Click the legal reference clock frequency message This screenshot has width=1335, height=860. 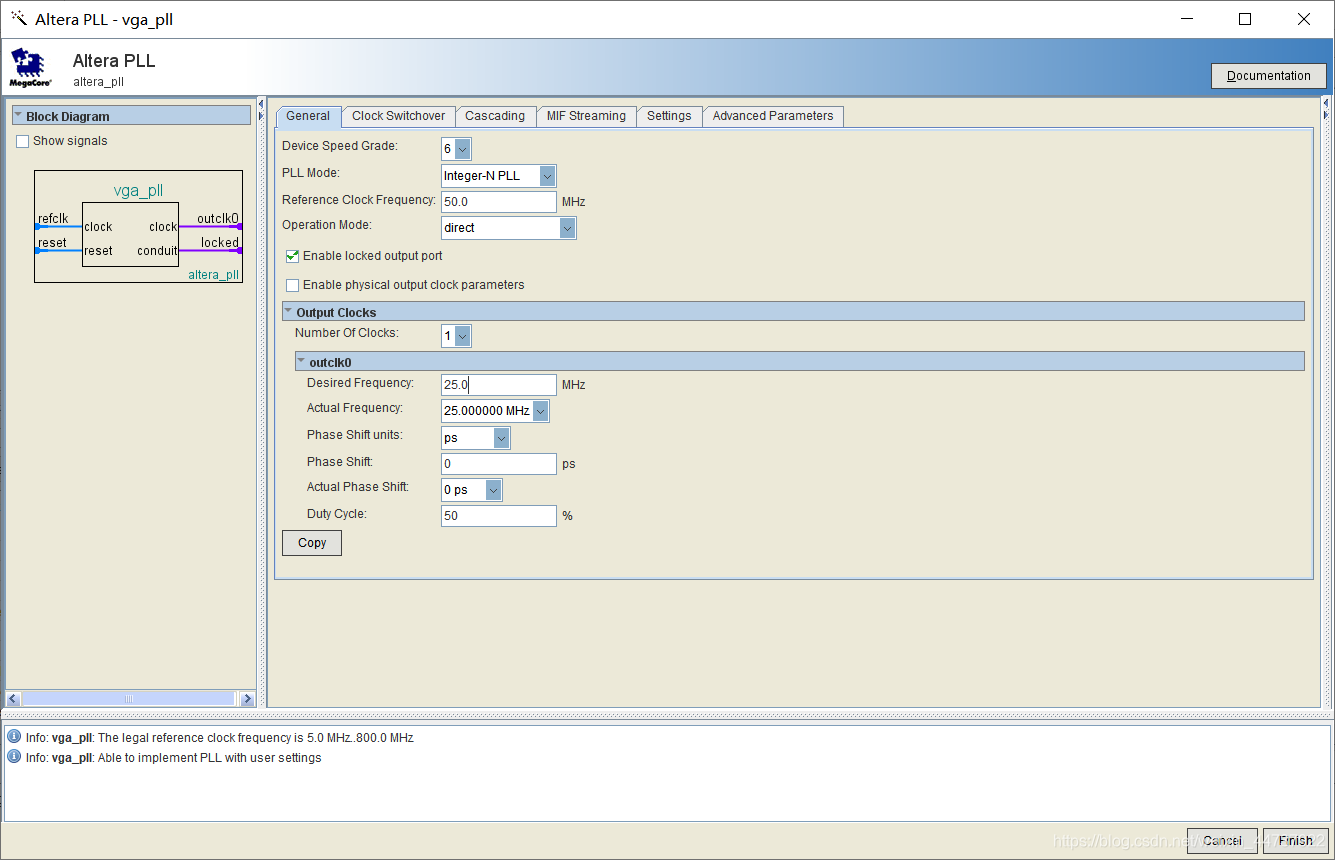[220, 738]
